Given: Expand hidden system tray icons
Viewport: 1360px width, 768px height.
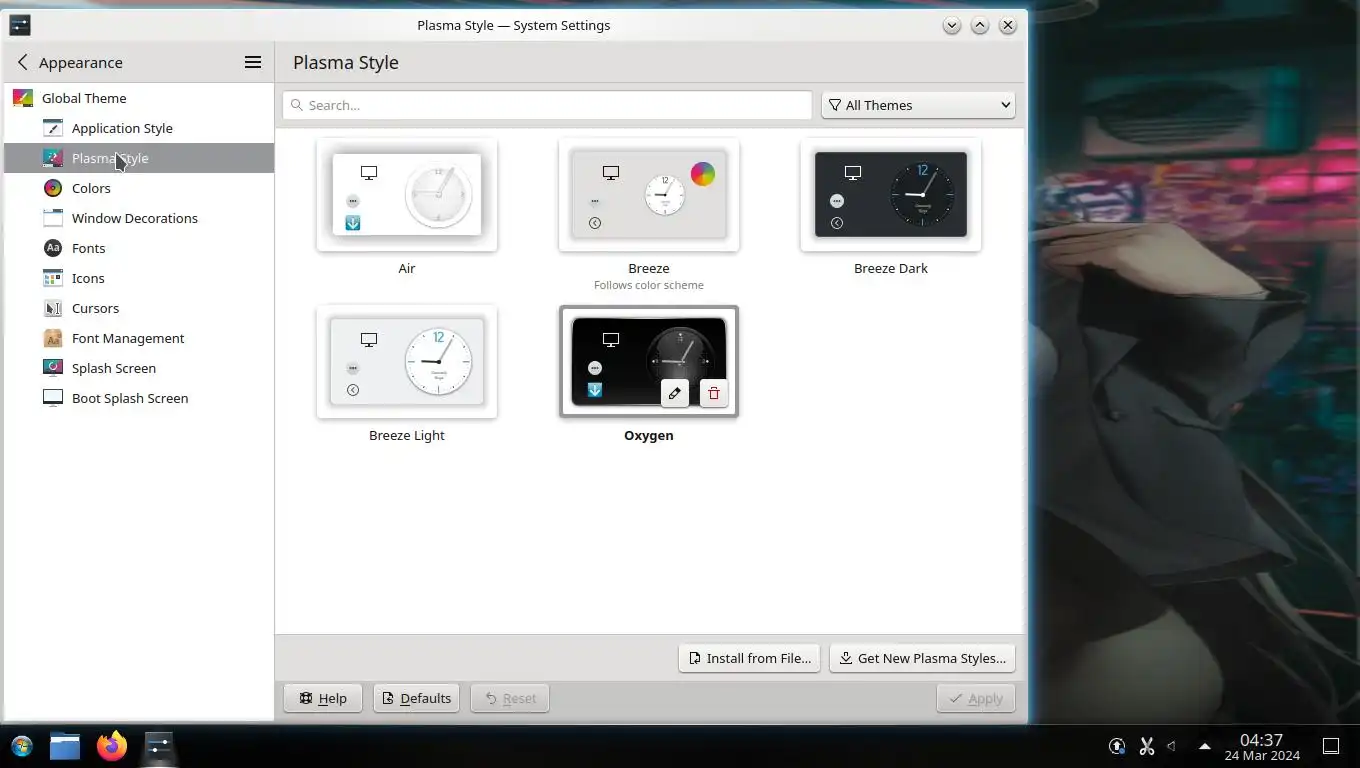Looking at the screenshot, I should pos(1205,746).
